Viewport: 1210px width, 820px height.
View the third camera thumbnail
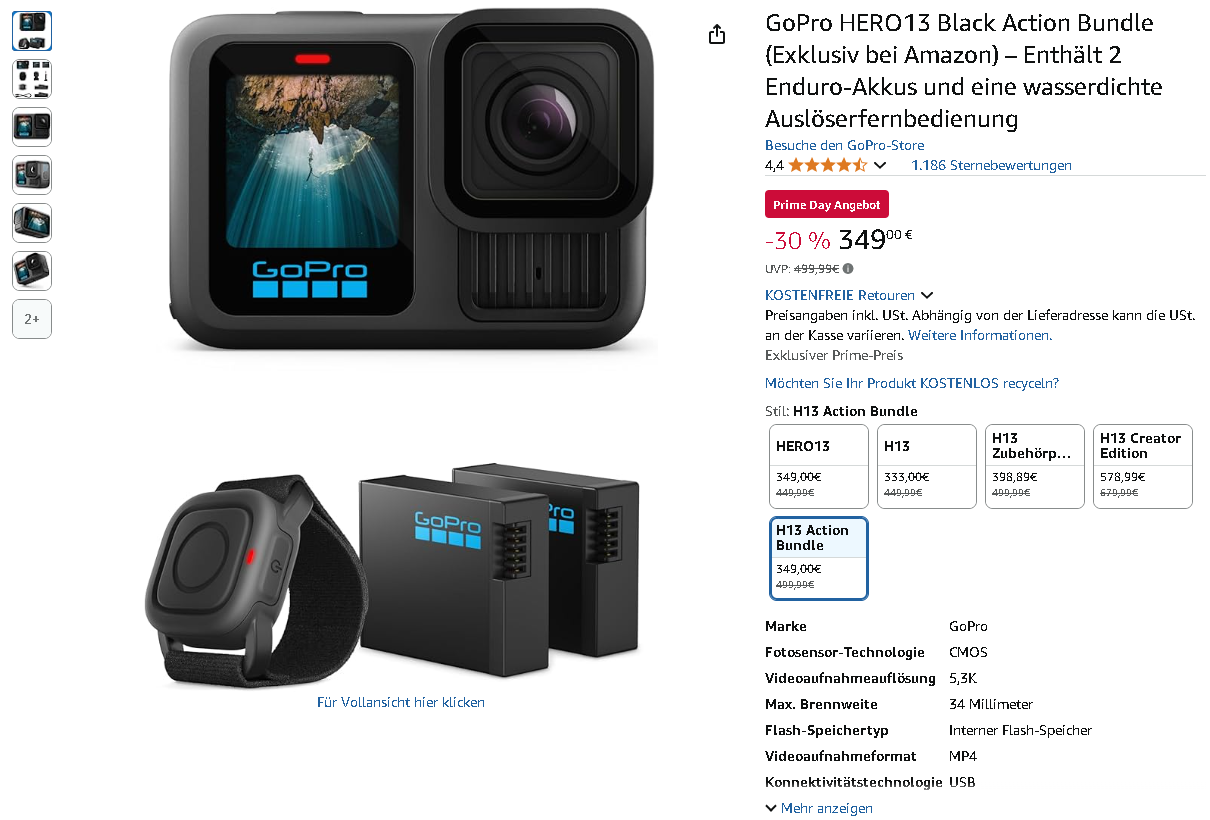32,127
